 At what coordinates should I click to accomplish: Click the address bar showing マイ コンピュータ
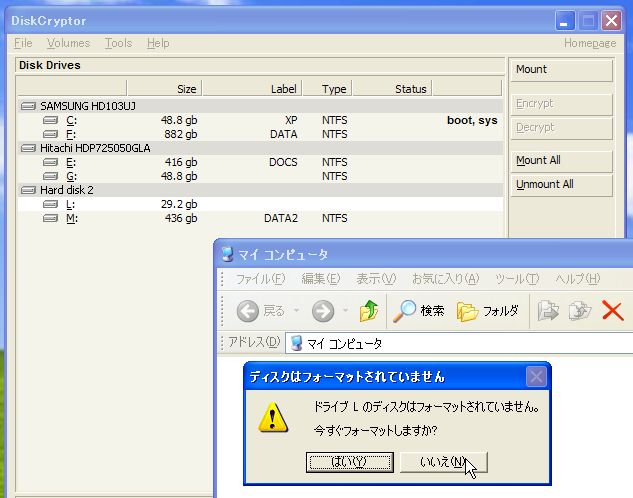pos(459,343)
